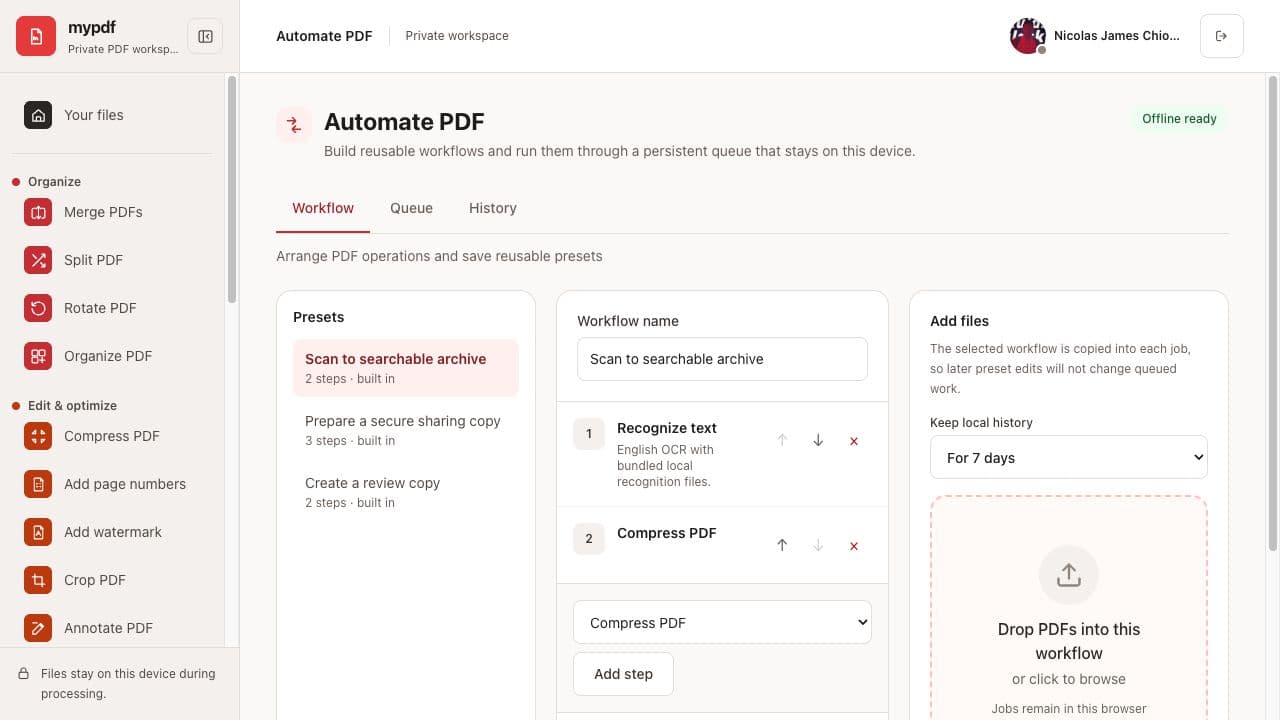Click the Private workspace header label
Screen dimensions: 1280x720
pyautogui.click(x=457, y=36)
